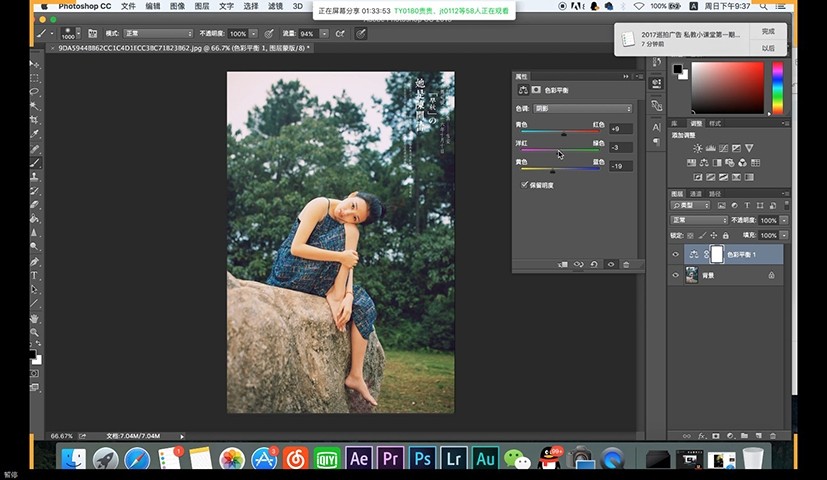
Task: Click the 完成 button in the notification
Action: coord(768,31)
